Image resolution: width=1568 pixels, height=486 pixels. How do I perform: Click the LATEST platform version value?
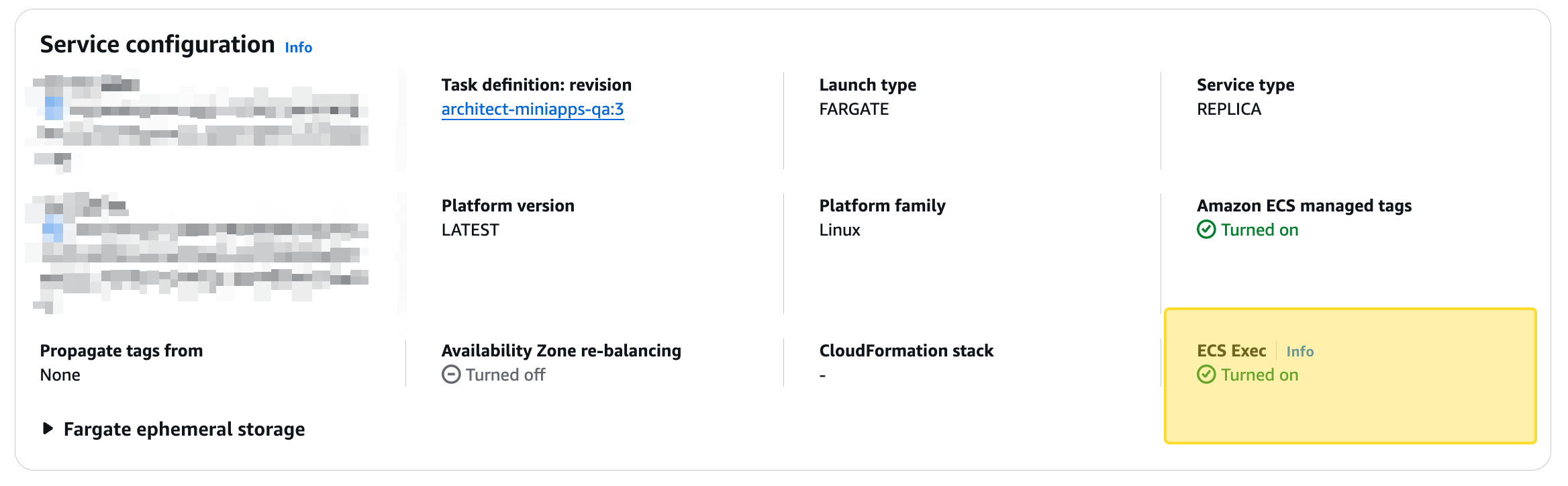tap(470, 230)
